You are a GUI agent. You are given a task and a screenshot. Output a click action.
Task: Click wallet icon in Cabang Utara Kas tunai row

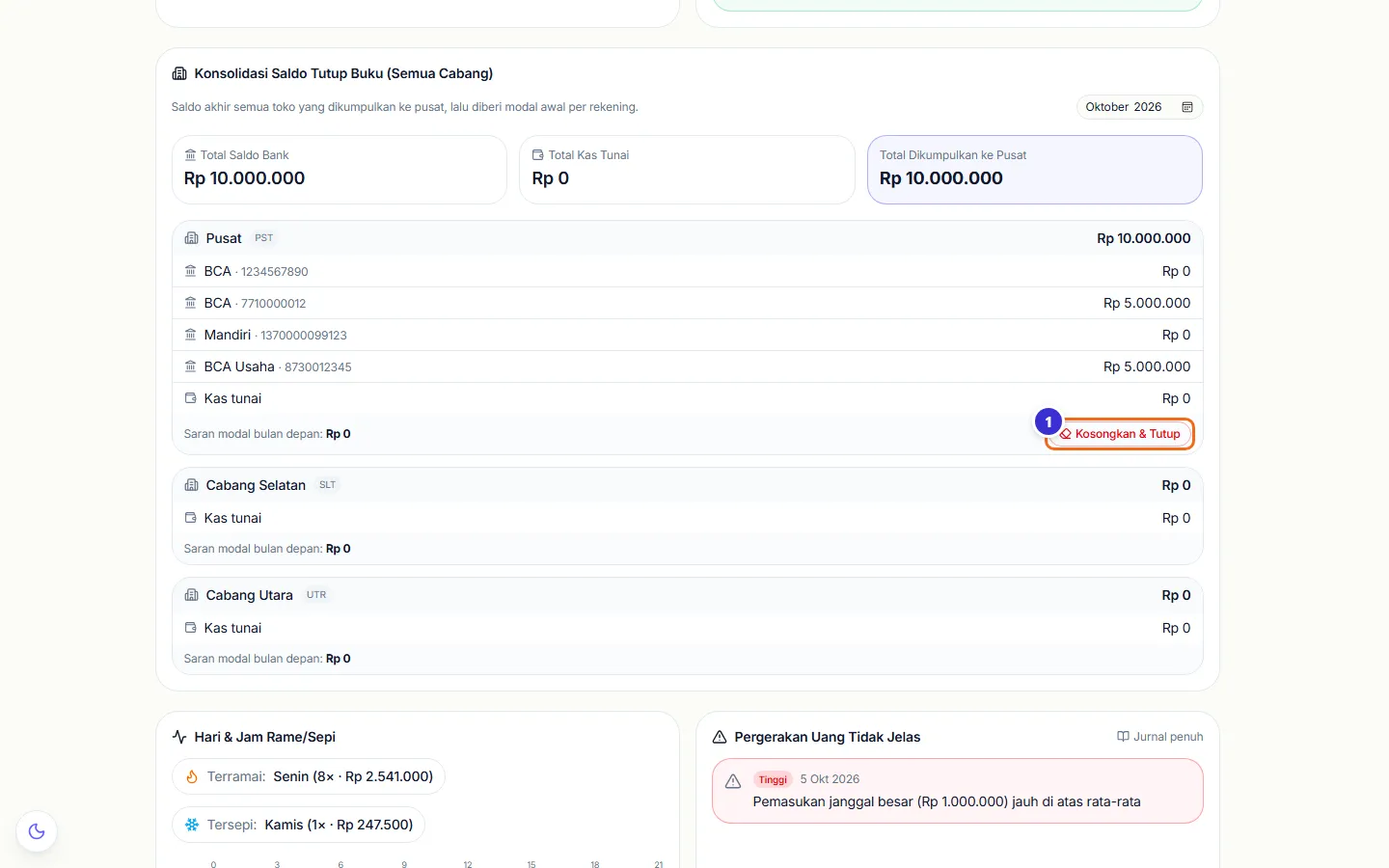click(190, 628)
